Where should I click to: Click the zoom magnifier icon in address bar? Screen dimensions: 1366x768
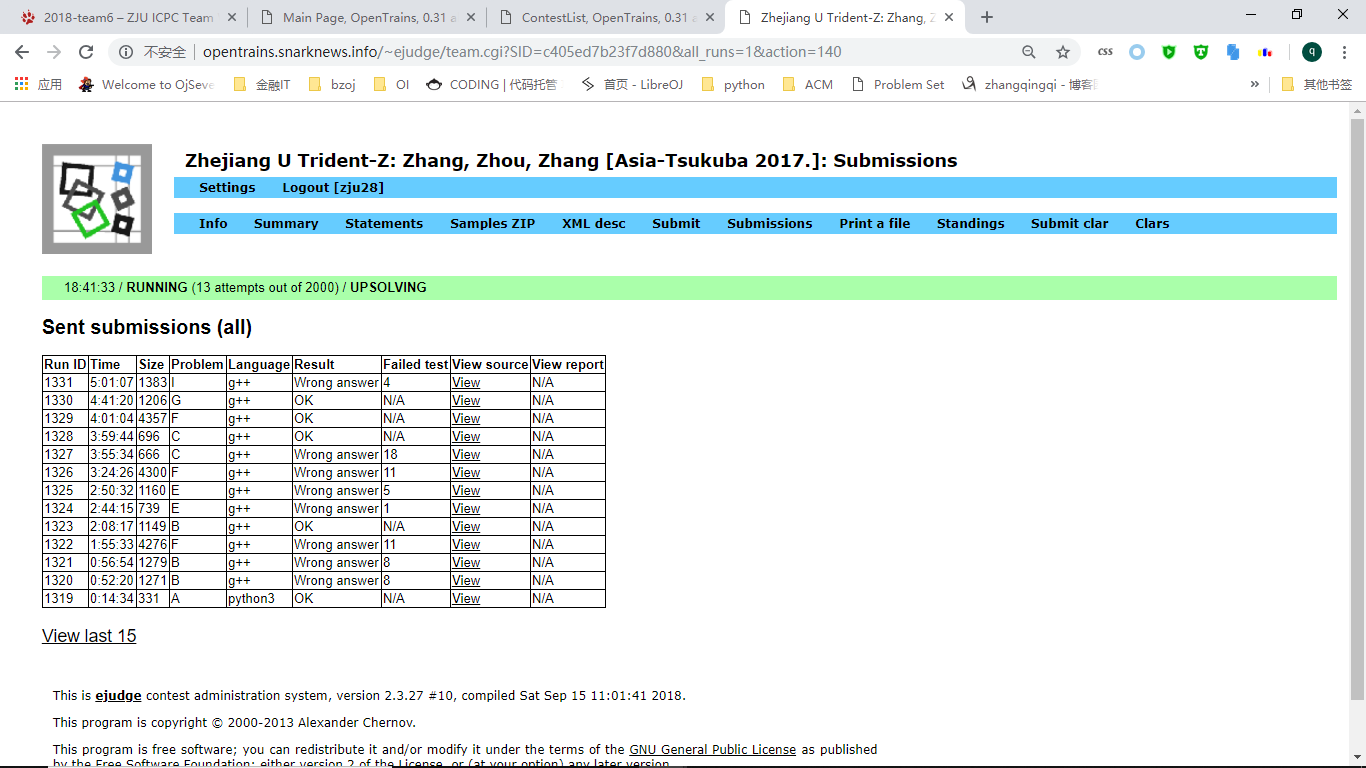tap(1029, 52)
